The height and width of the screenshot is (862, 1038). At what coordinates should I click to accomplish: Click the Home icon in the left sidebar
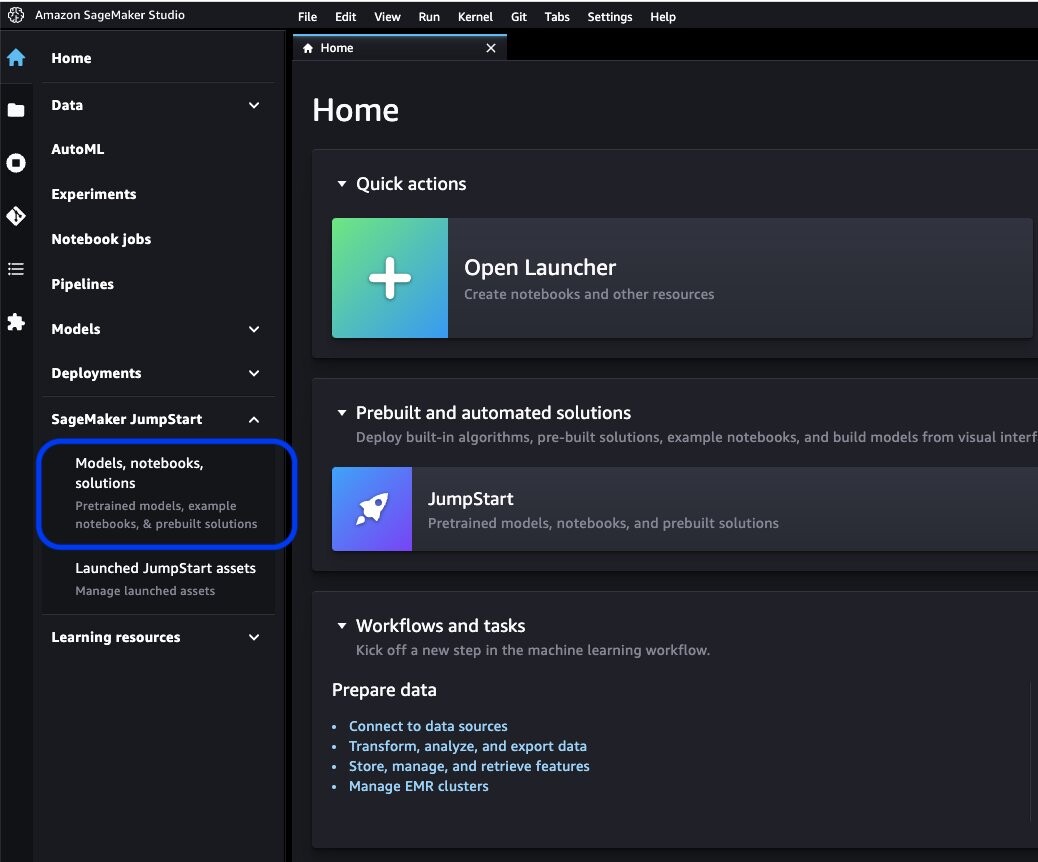[16, 58]
